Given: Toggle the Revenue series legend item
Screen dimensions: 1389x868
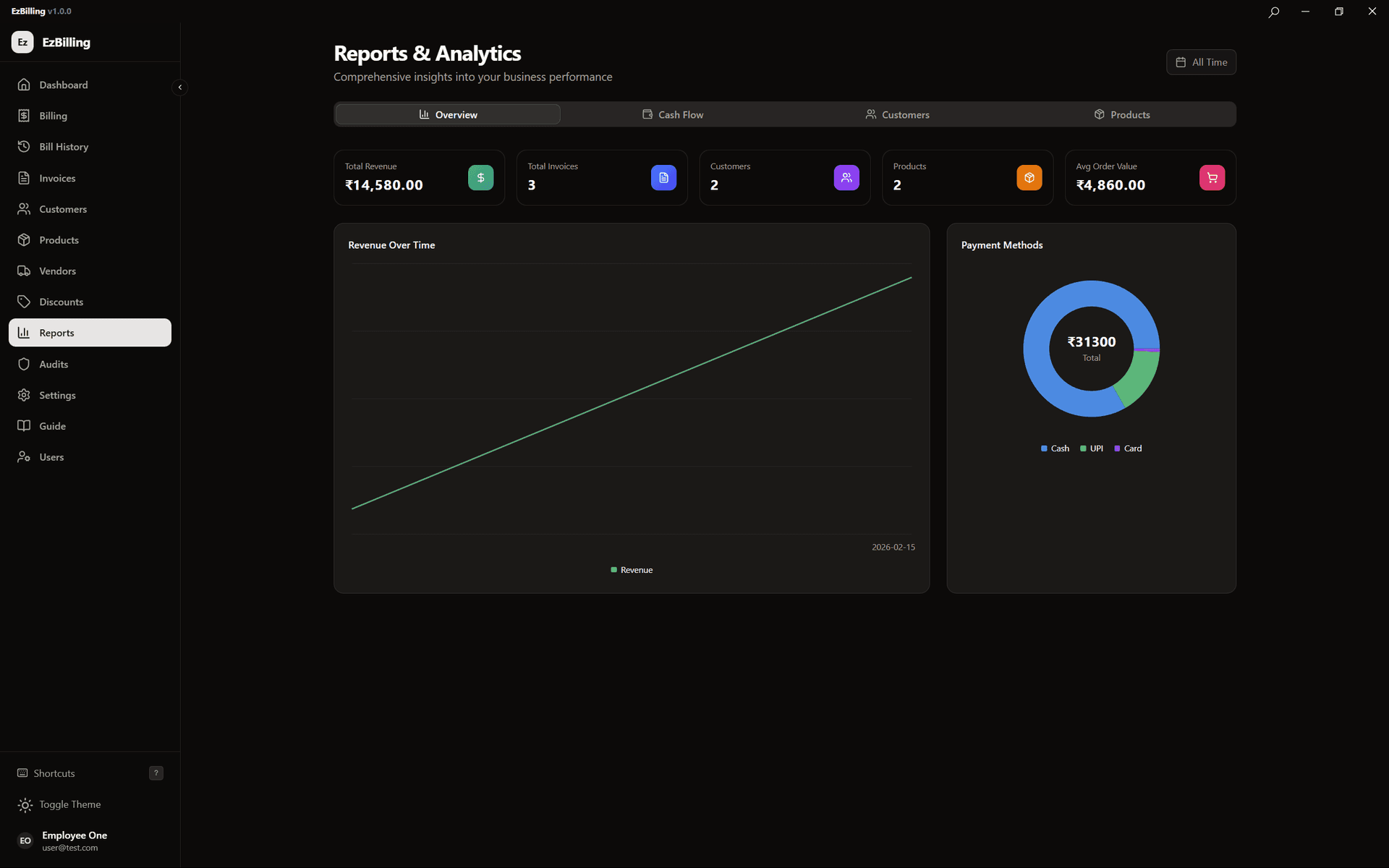Looking at the screenshot, I should point(632,570).
